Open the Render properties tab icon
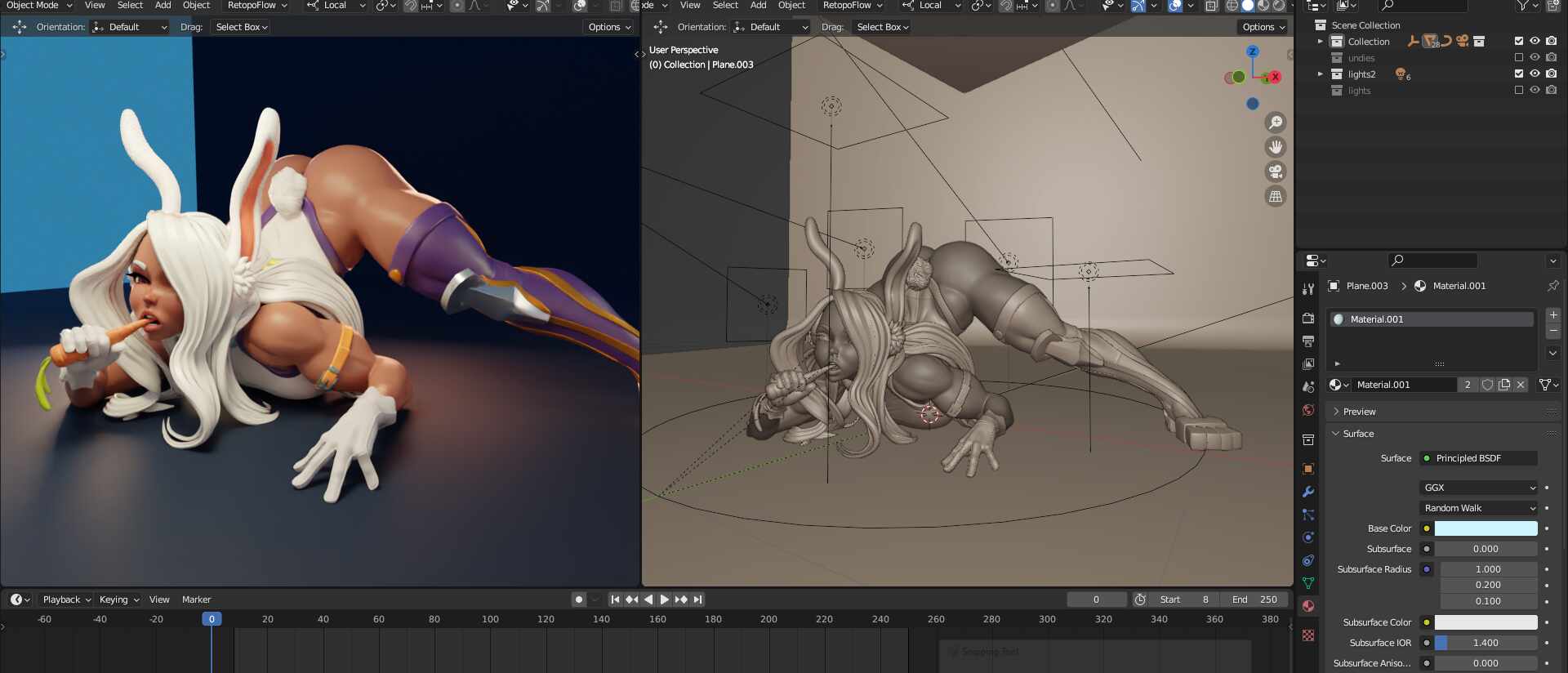 pyautogui.click(x=1308, y=318)
